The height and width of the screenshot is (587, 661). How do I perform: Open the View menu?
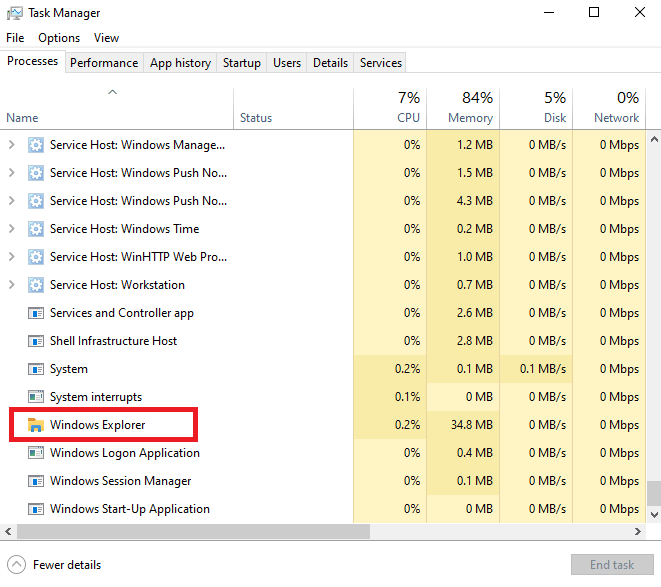(106, 38)
